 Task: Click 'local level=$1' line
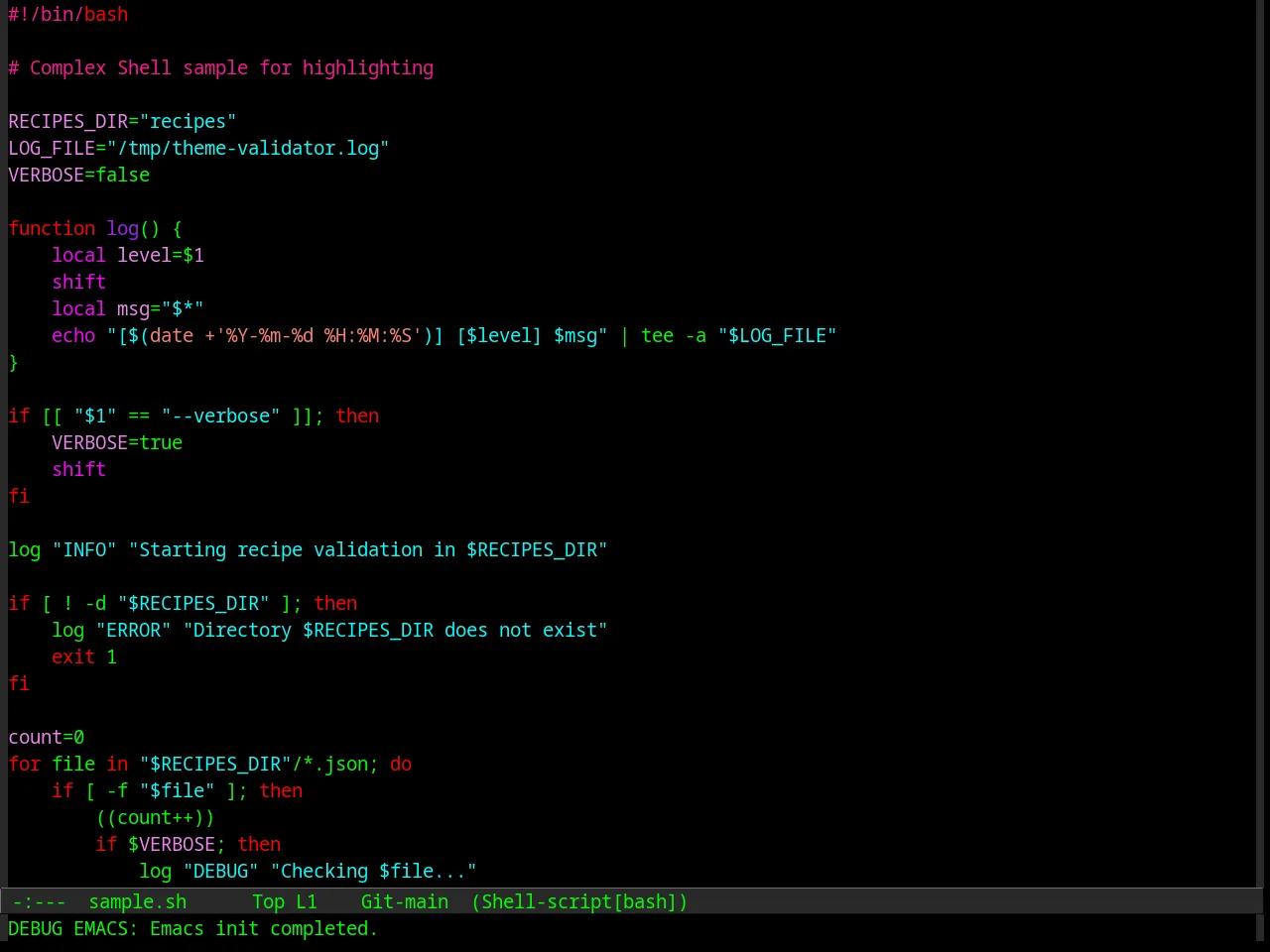coord(128,255)
